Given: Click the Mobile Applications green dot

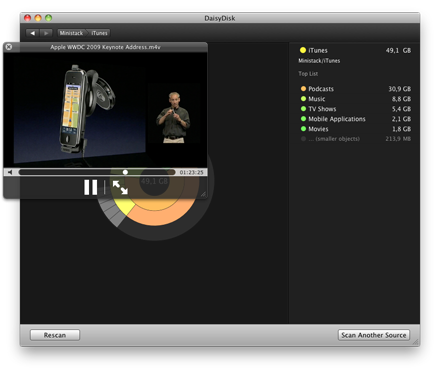Looking at the screenshot, I should pos(303,119).
